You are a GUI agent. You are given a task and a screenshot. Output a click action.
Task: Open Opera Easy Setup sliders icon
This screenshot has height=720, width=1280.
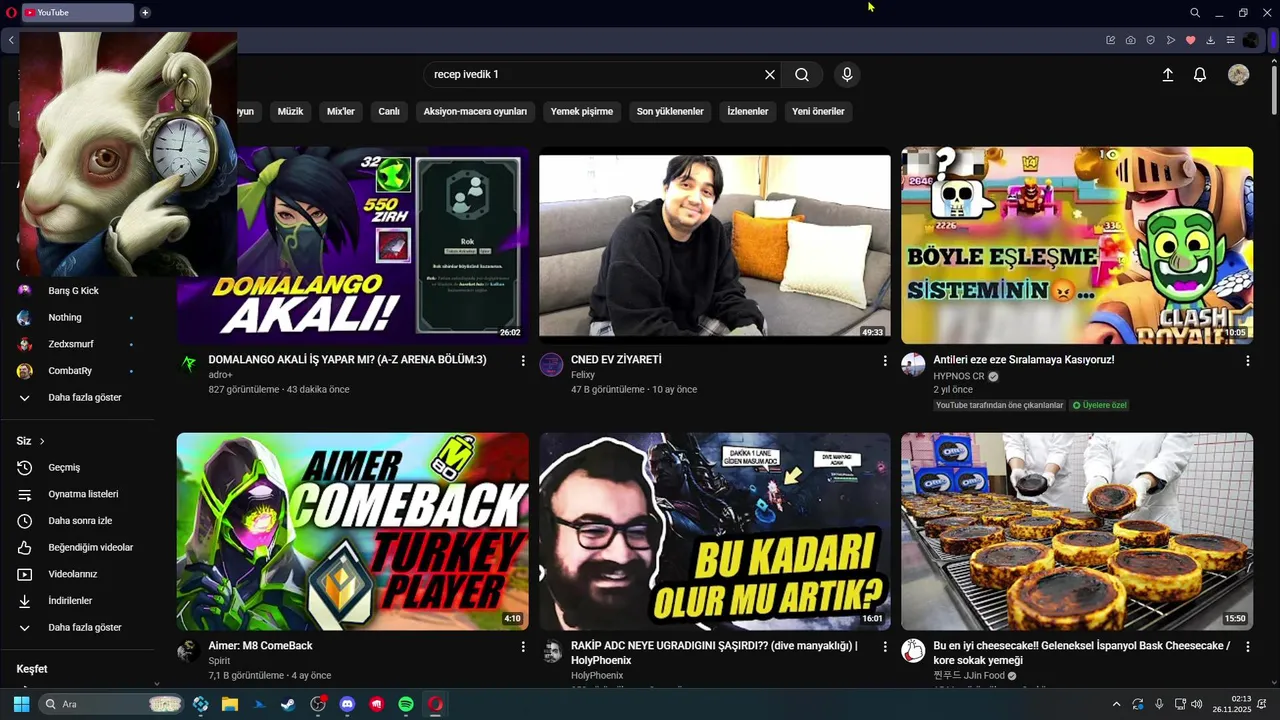click(1230, 40)
